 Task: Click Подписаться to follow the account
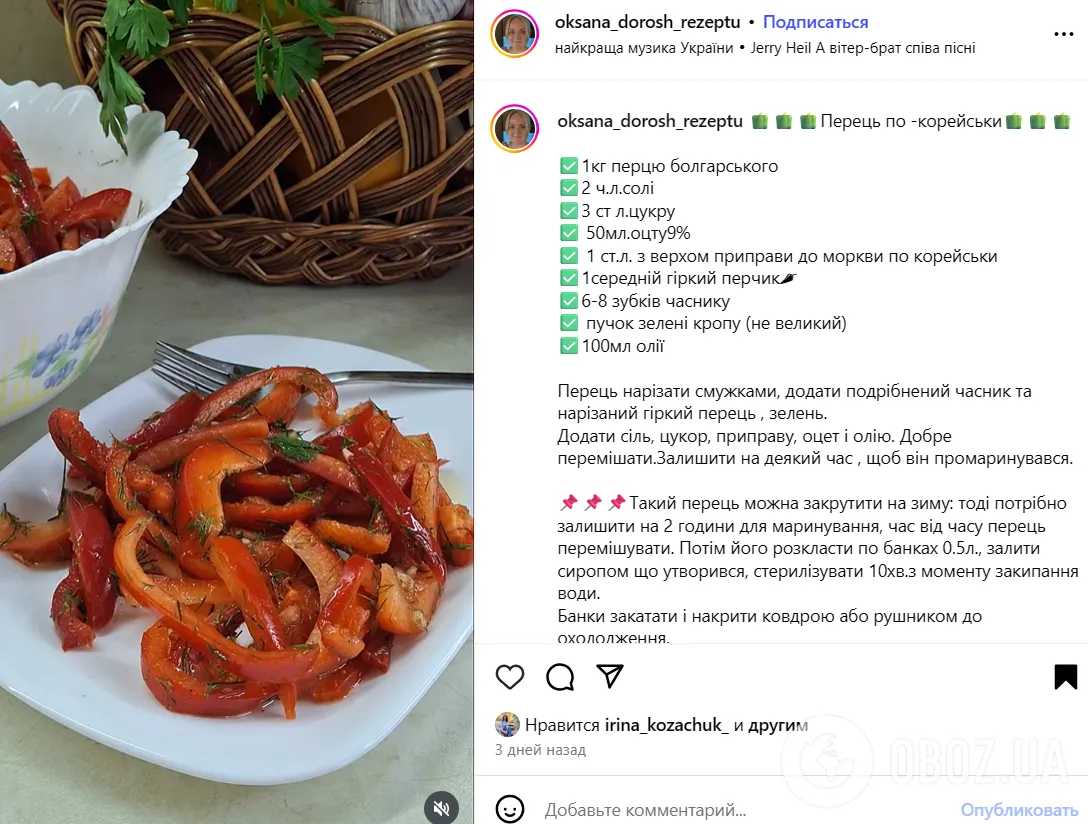(815, 22)
